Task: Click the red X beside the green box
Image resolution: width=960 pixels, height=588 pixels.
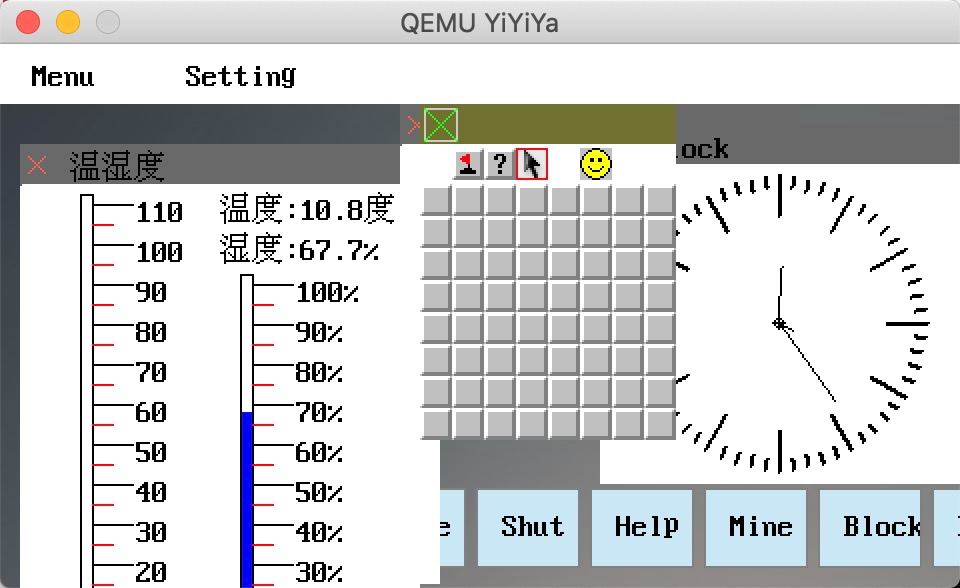Action: tap(413, 125)
